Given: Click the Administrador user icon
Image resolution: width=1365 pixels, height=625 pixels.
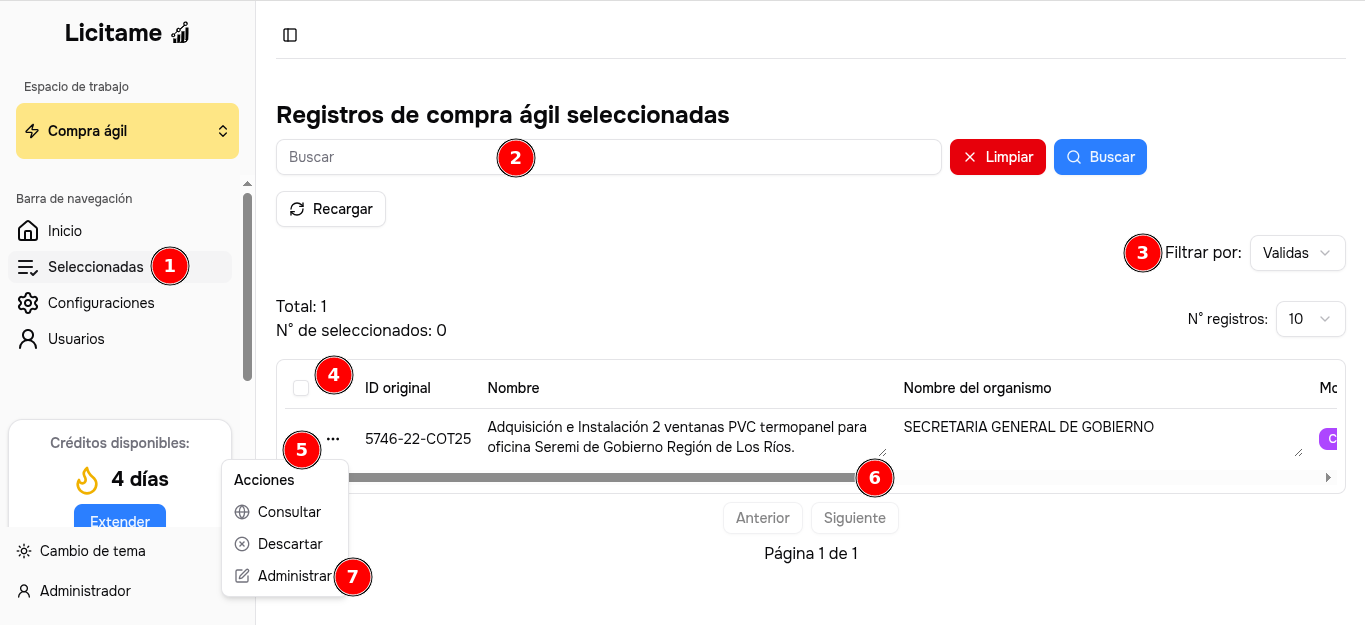Looking at the screenshot, I should pos(24,591).
